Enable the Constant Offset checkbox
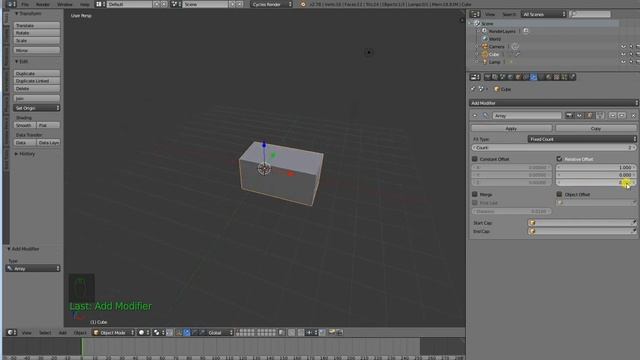The image size is (640, 360). pyautogui.click(x=475, y=159)
